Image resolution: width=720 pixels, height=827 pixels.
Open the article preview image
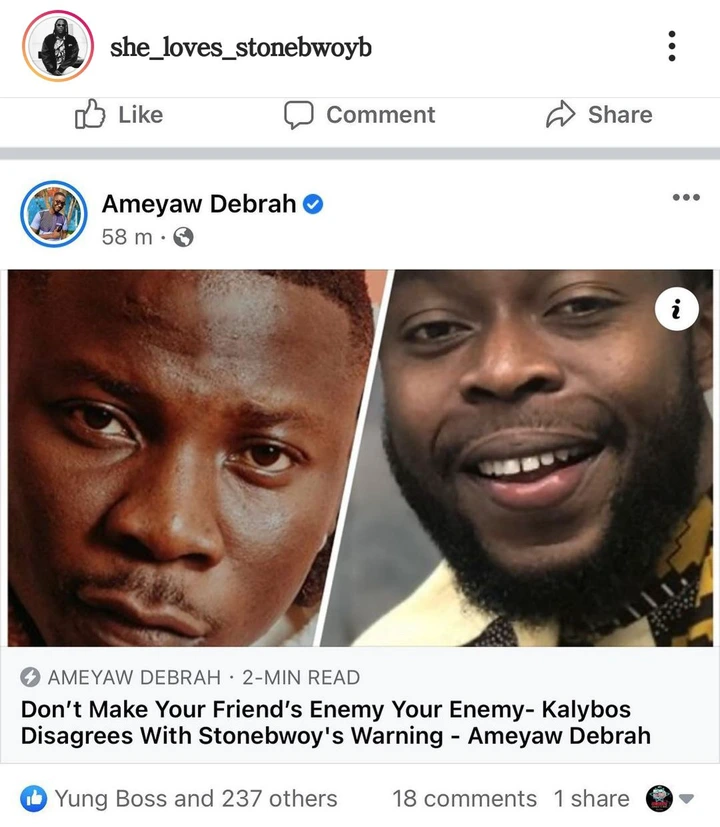coord(360,458)
